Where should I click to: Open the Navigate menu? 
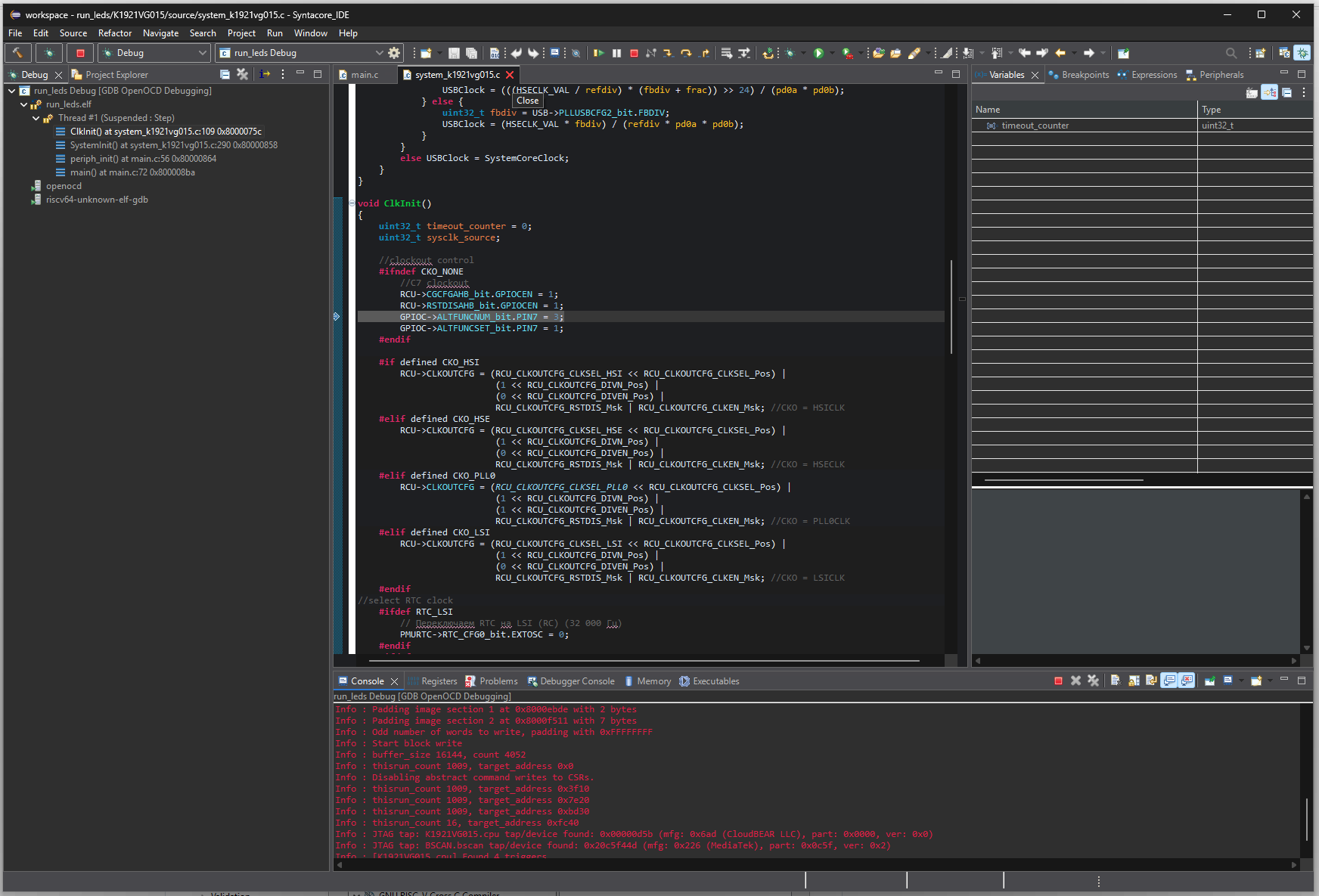pos(160,33)
